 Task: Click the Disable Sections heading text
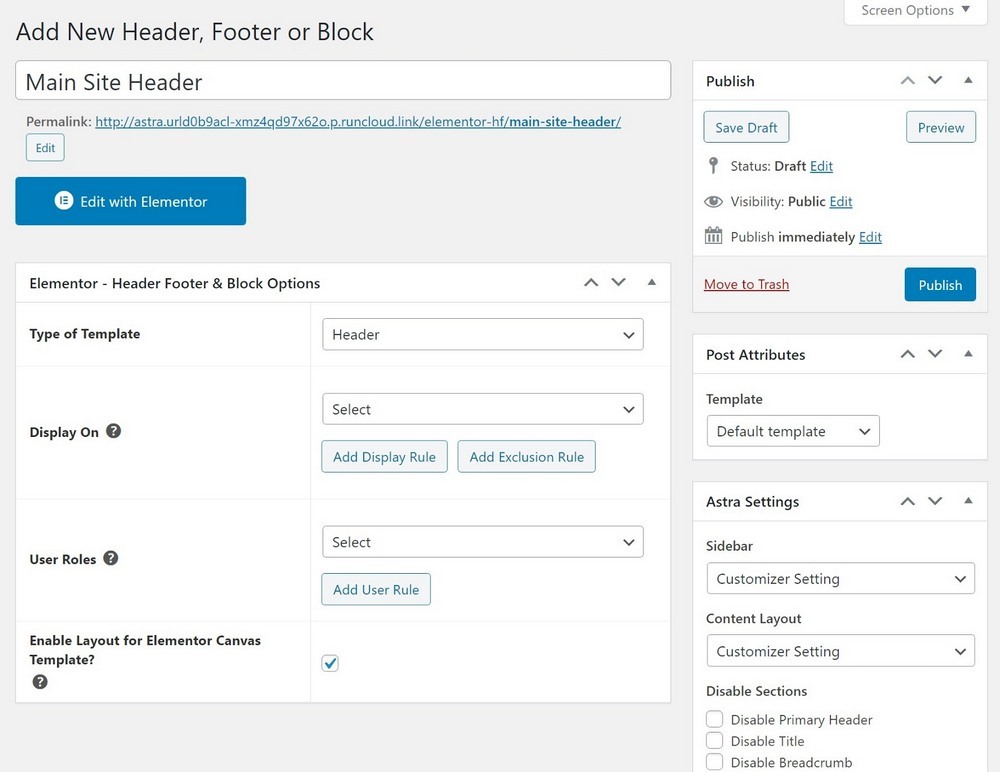pos(756,691)
